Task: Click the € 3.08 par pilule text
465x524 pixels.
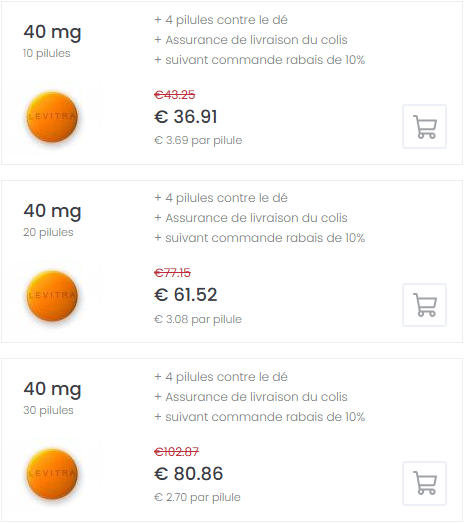Action: coord(198,319)
